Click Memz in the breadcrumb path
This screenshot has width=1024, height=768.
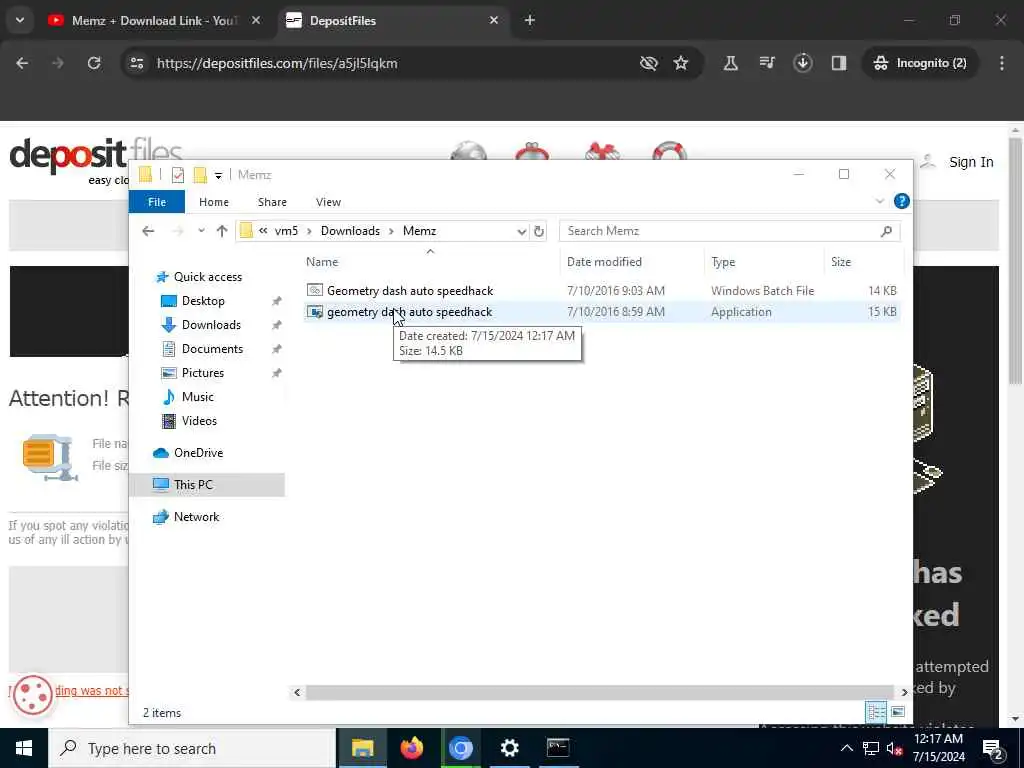coord(419,231)
